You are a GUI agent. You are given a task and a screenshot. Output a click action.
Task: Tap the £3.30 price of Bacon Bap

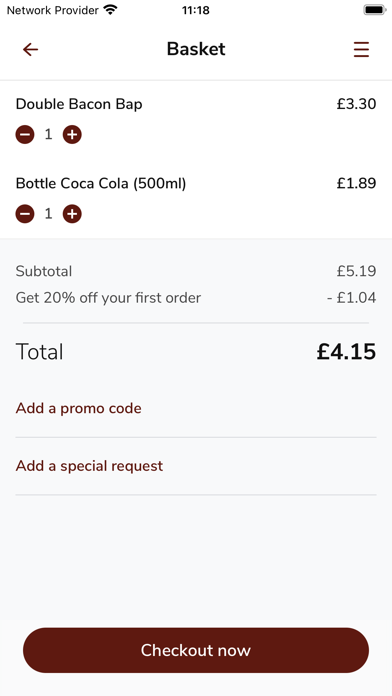coord(356,104)
